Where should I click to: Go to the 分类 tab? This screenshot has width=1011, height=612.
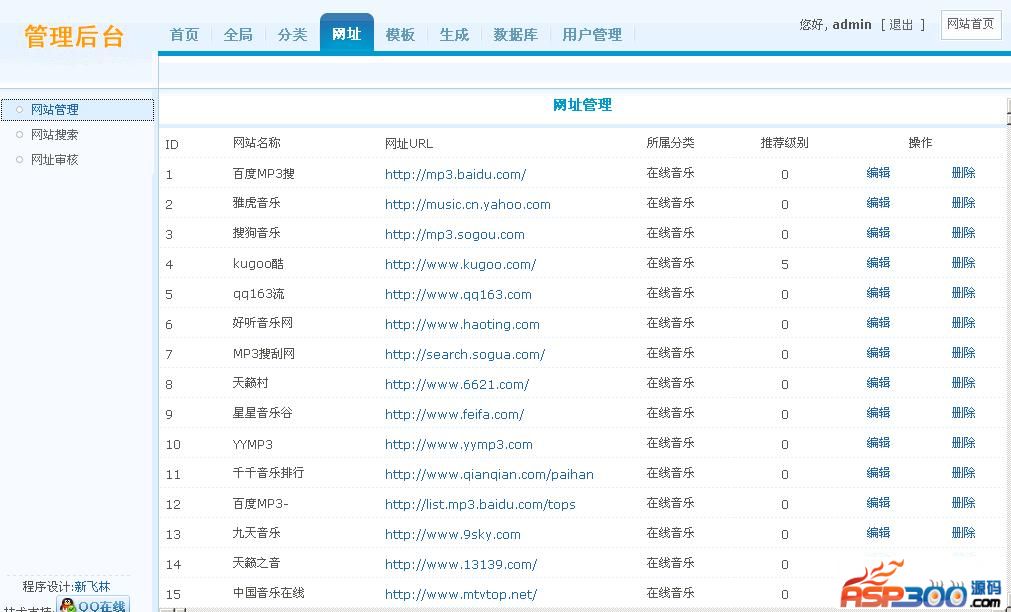pos(292,35)
